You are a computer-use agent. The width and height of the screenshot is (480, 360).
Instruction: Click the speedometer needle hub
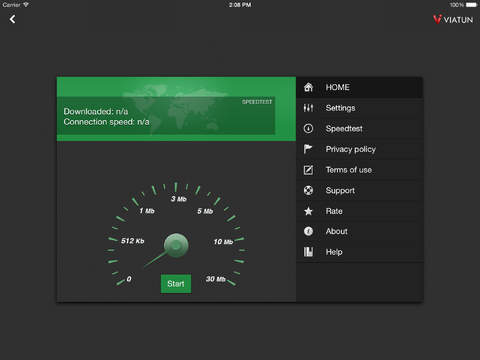click(x=176, y=246)
